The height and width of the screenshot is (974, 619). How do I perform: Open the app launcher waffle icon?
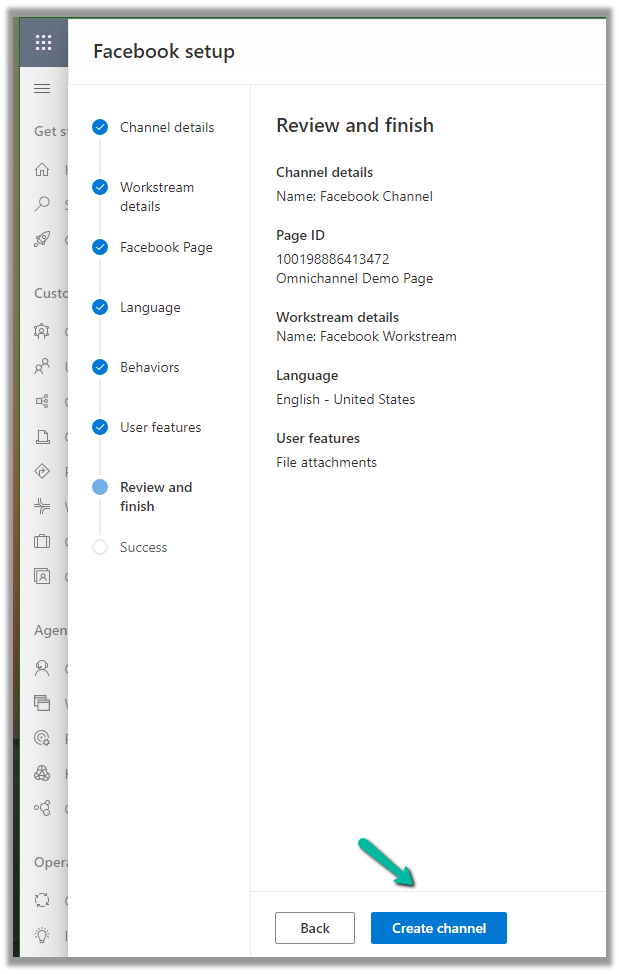[x=43, y=43]
